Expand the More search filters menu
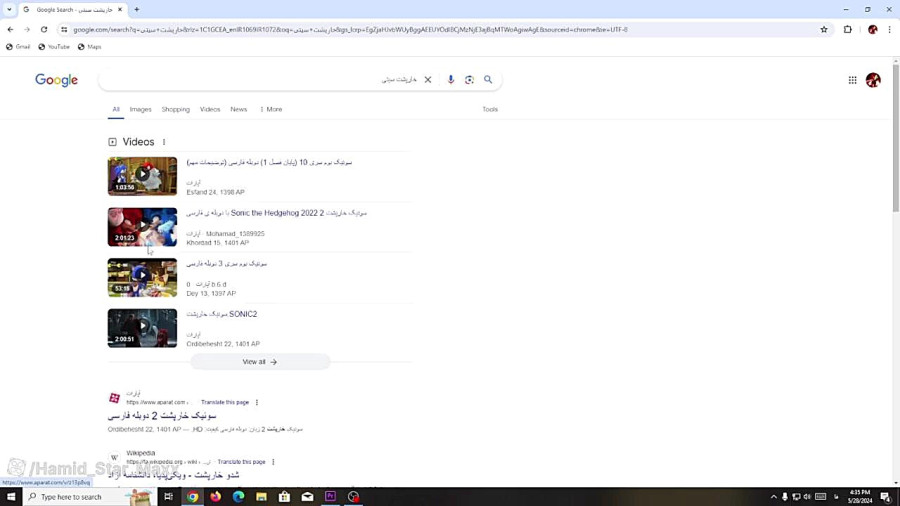 click(x=271, y=109)
